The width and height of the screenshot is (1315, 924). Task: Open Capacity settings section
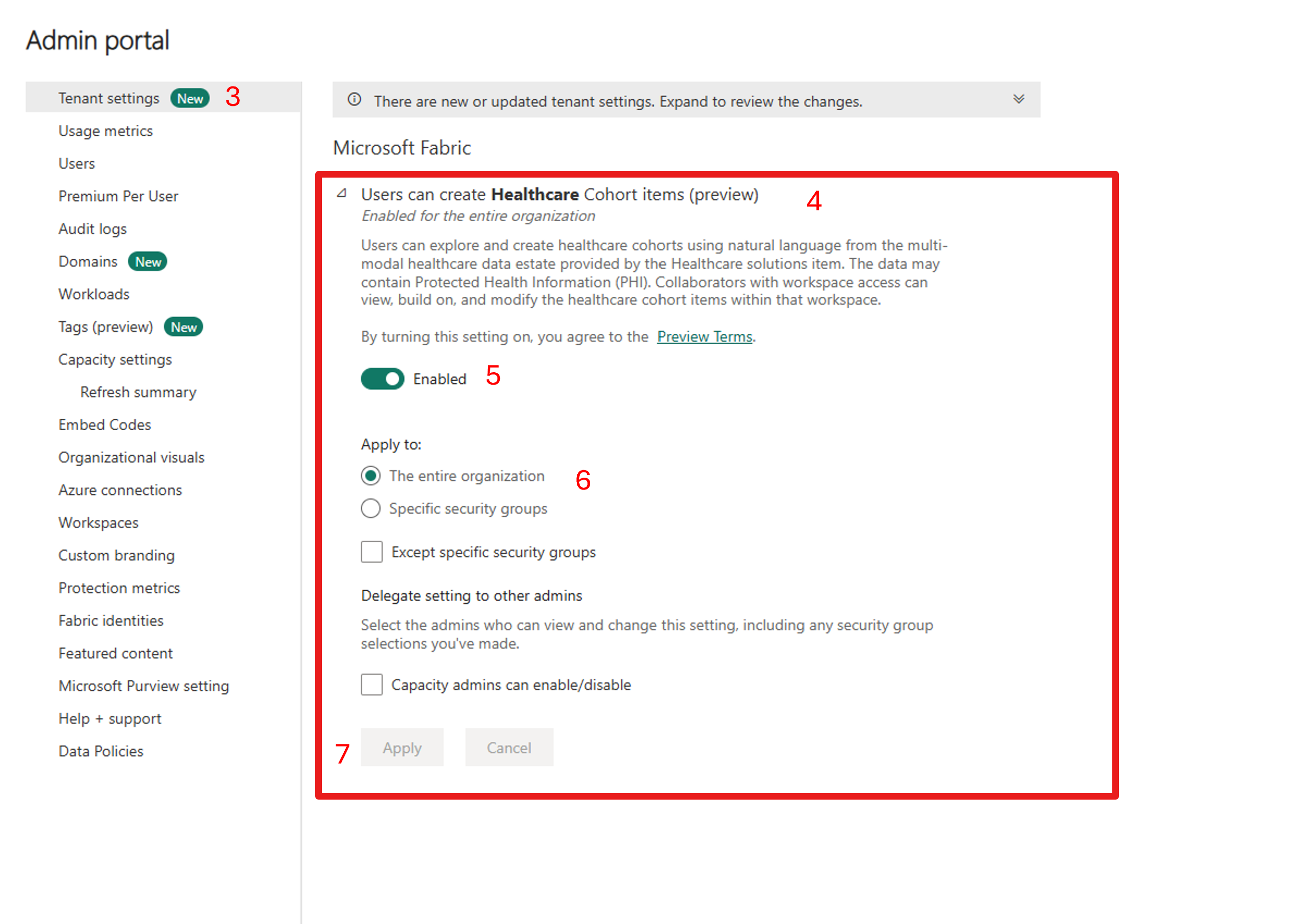(114, 360)
